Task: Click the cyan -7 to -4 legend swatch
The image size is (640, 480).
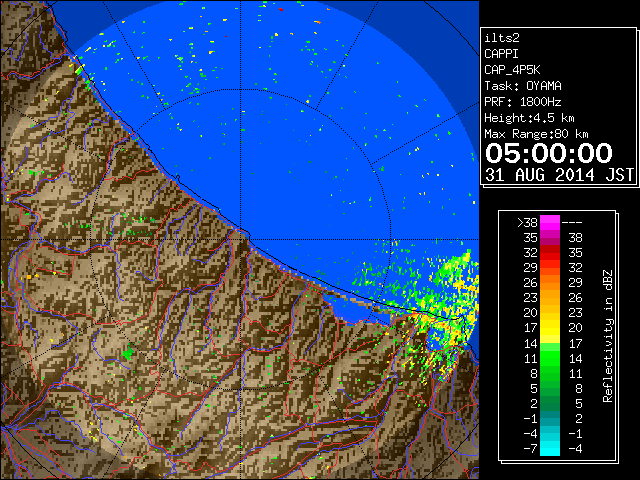Action: 550,448
